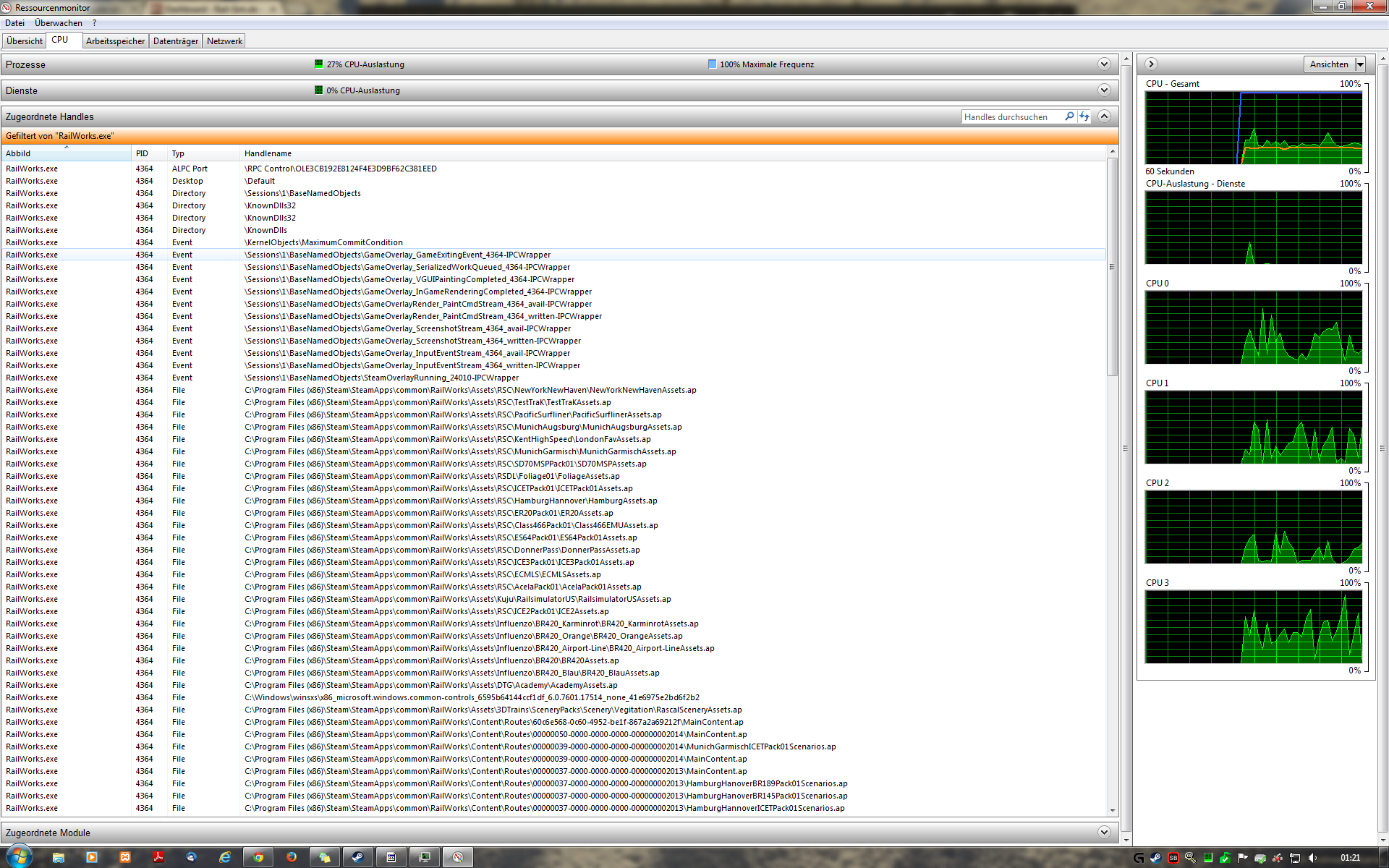Expand the Dienste section
Image resolution: width=1389 pixels, height=868 pixels.
[1104, 90]
